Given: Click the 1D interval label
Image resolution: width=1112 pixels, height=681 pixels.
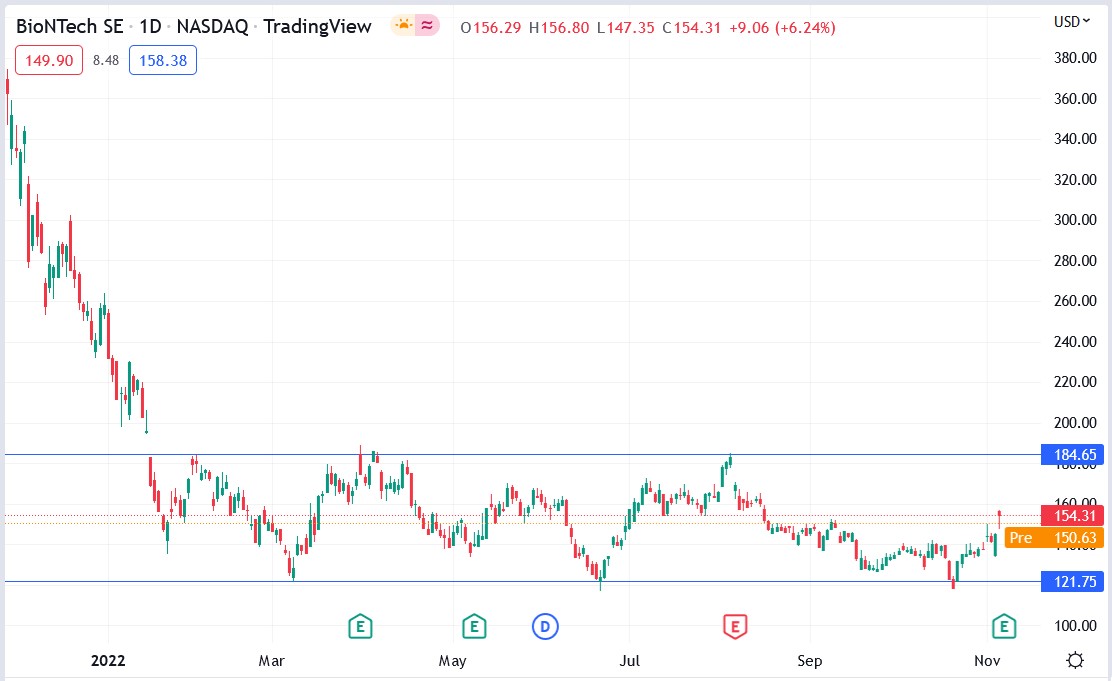Looking at the screenshot, I should coord(150,27).
